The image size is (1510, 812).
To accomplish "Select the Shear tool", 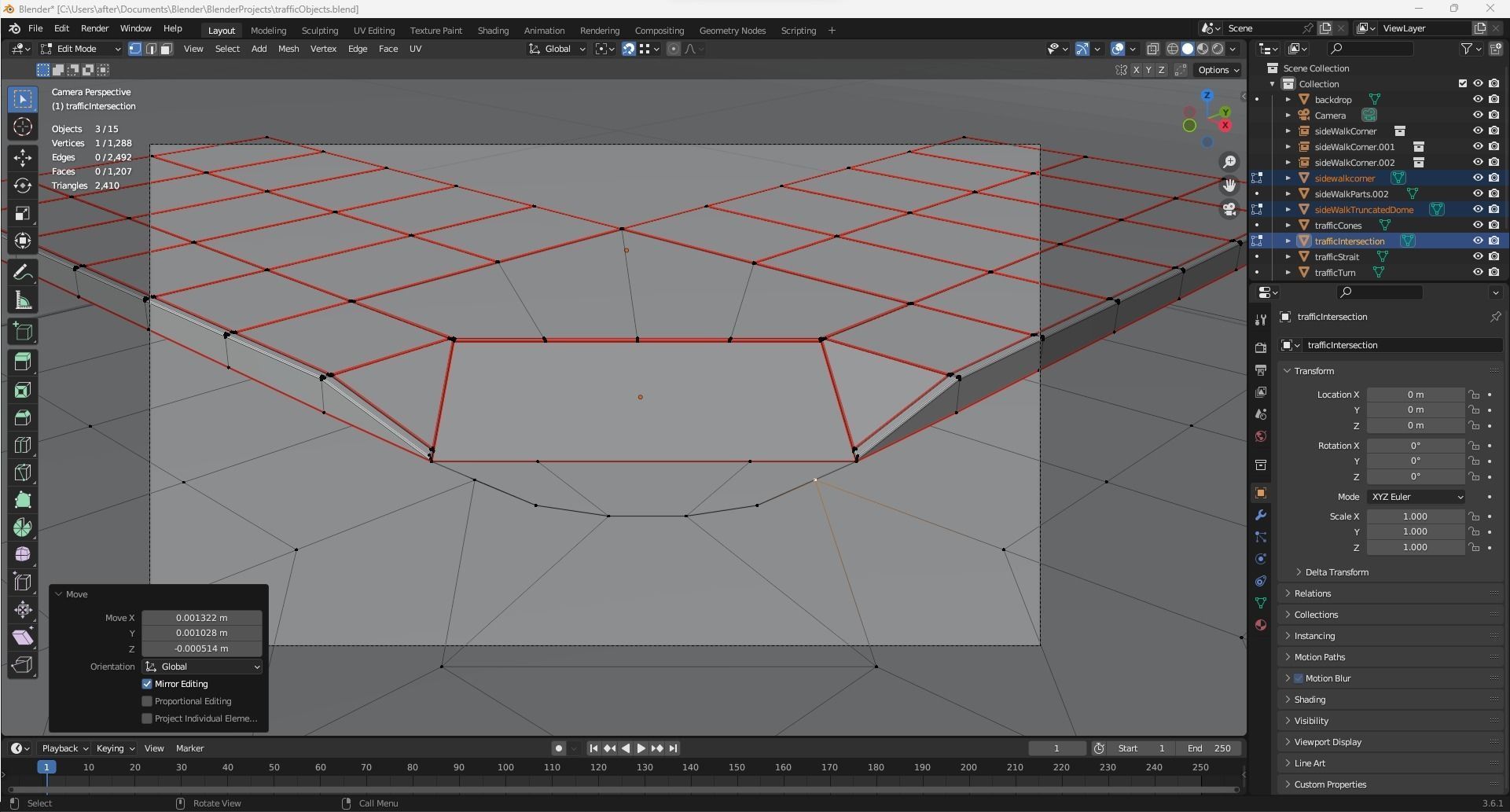I will click(23, 637).
